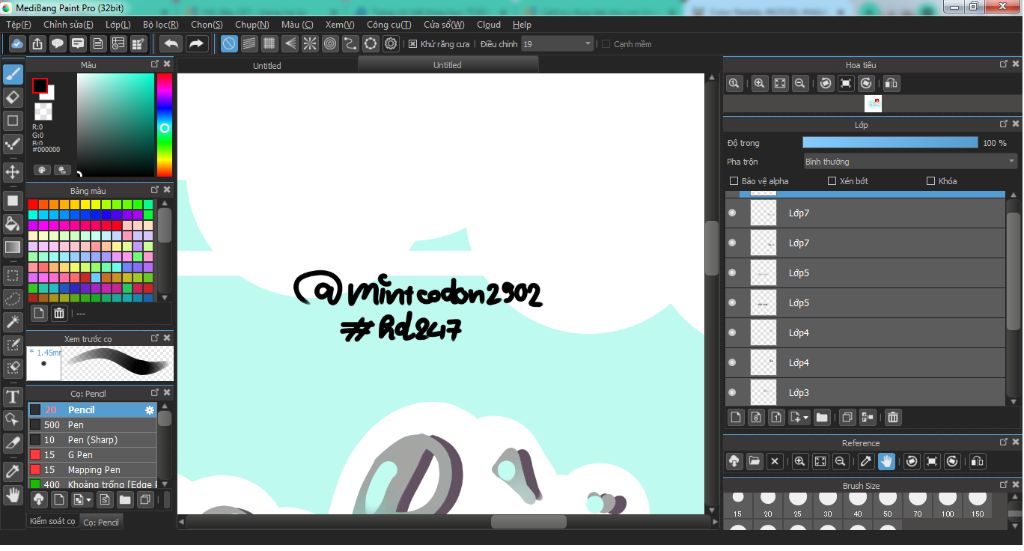1024x551 pixels.
Task: Pop out the Brush Size panel
Action: (x=1004, y=484)
